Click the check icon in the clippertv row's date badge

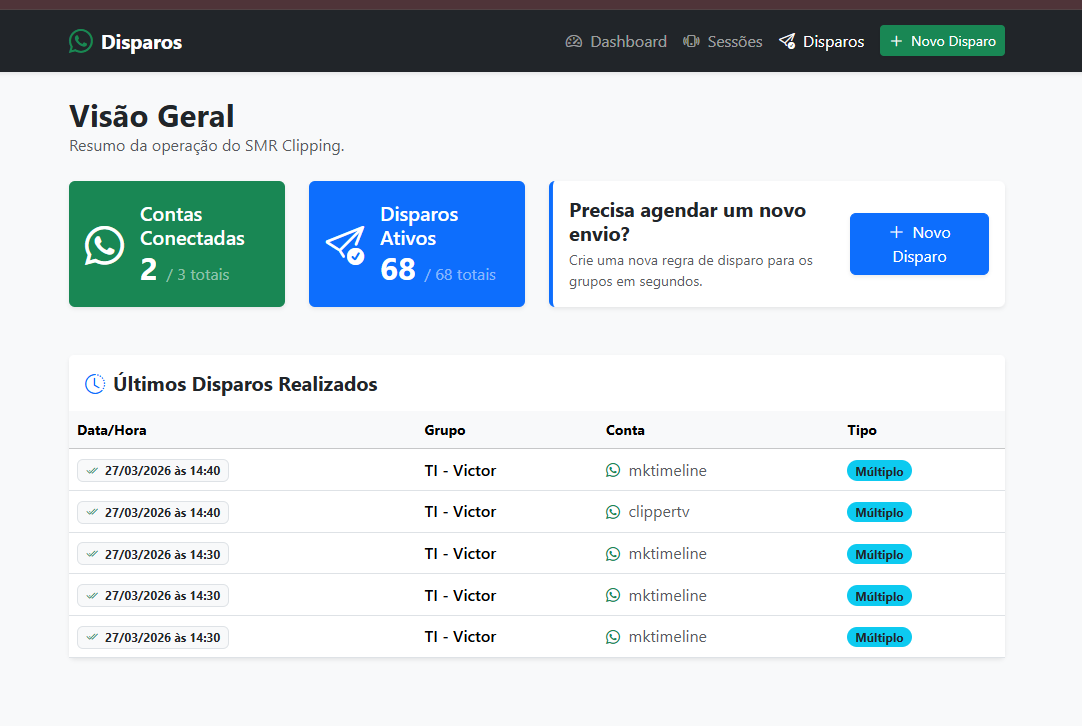[92, 513]
